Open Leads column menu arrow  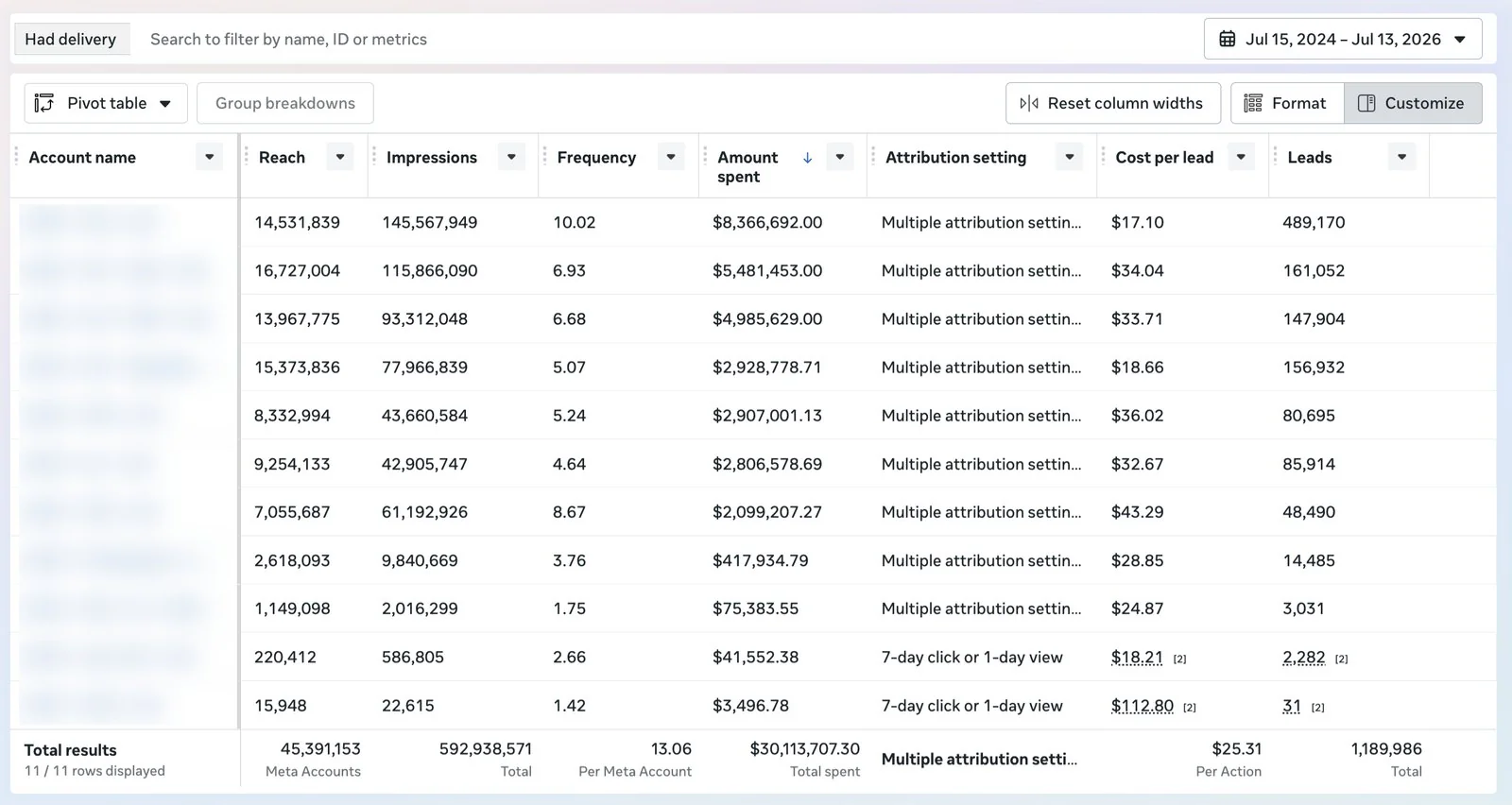pyautogui.click(x=1402, y=157)
